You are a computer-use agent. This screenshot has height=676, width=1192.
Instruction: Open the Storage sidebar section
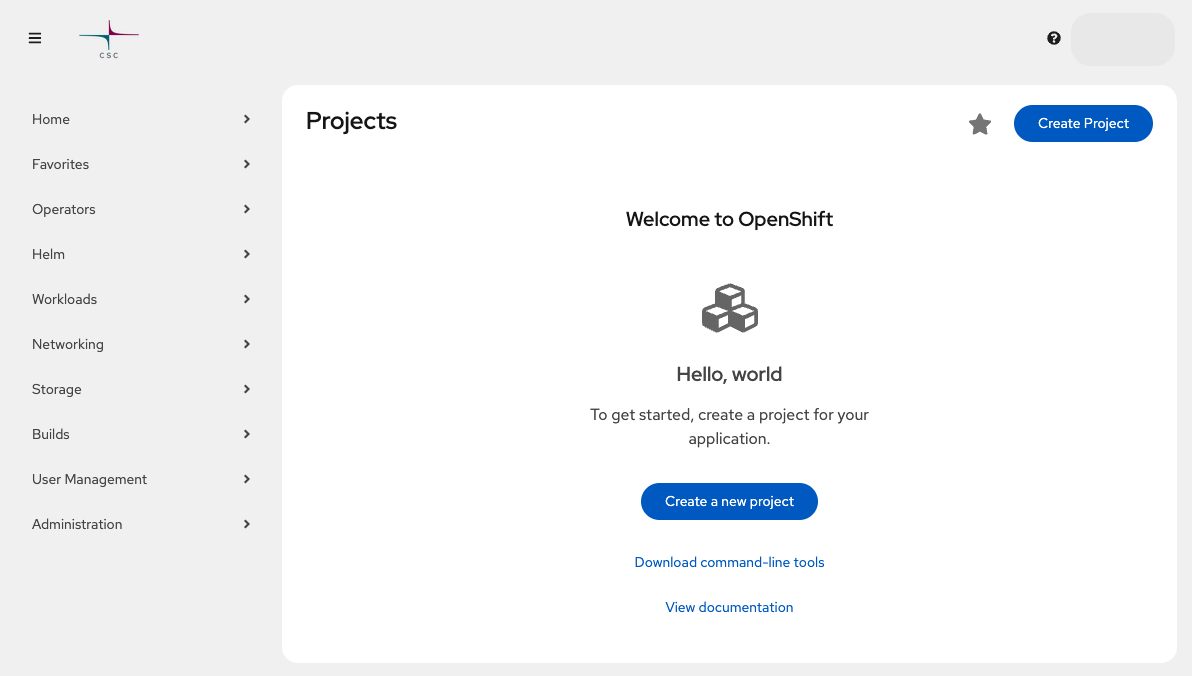pos(56,389)
